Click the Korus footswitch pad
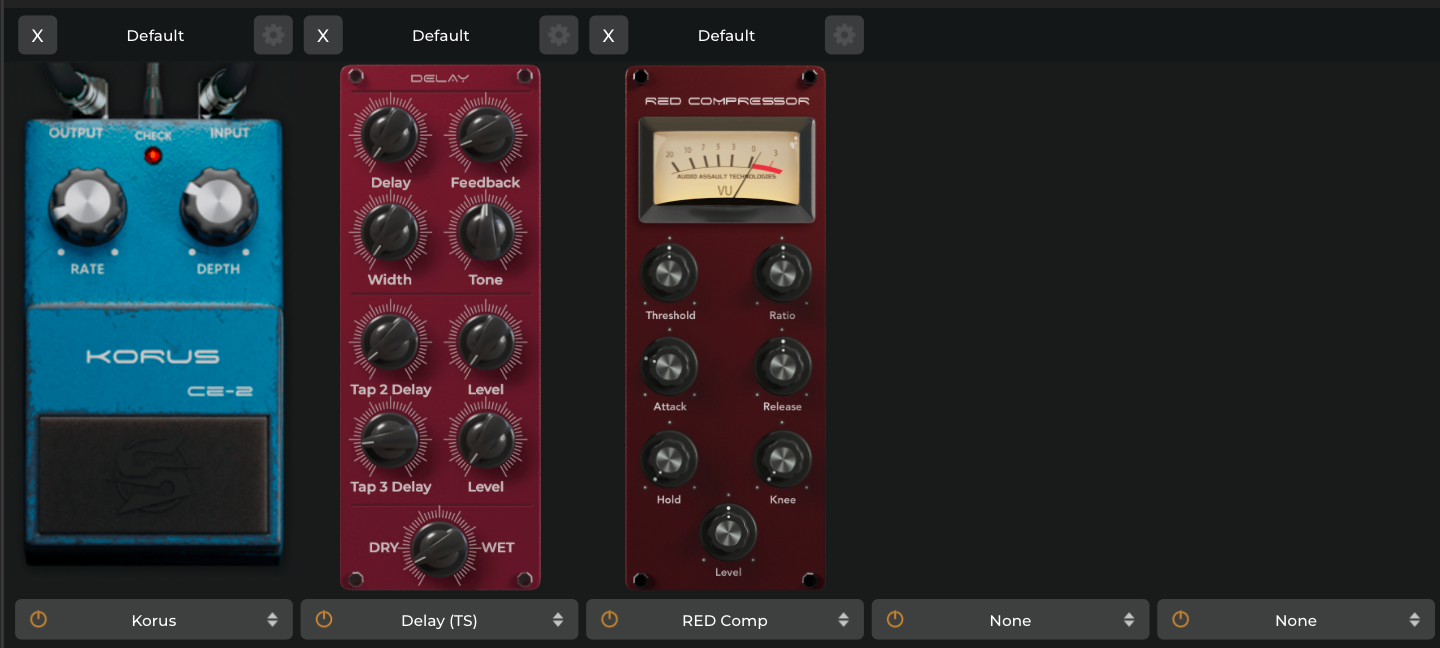 point(153,475)
